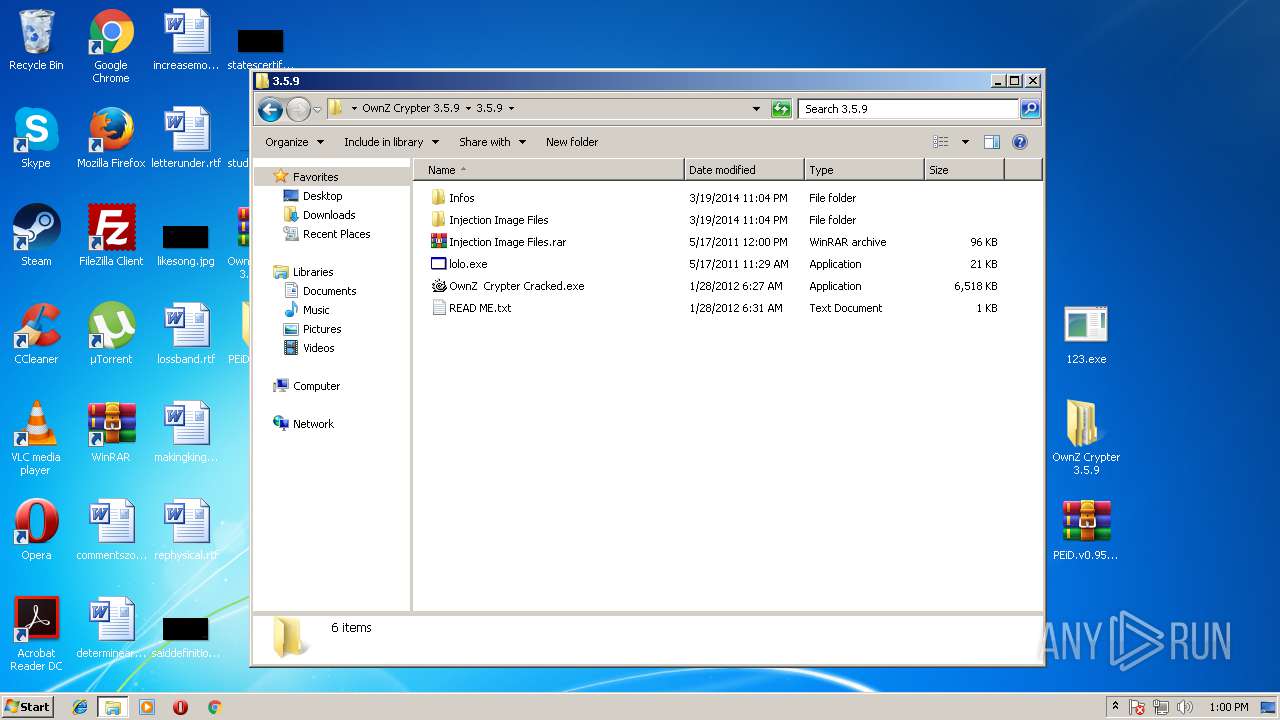Select Libraries in navigation pane
Image resolution: width=1280 pixels, height=720 pixels.
click(x=313, y=272)
